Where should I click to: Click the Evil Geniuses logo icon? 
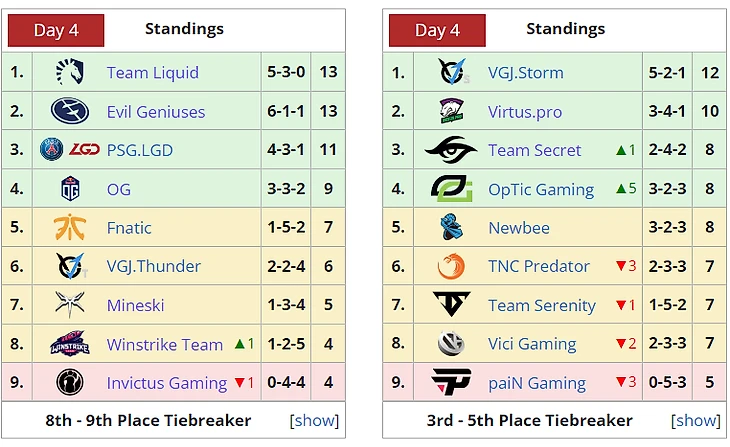point(70,111)
